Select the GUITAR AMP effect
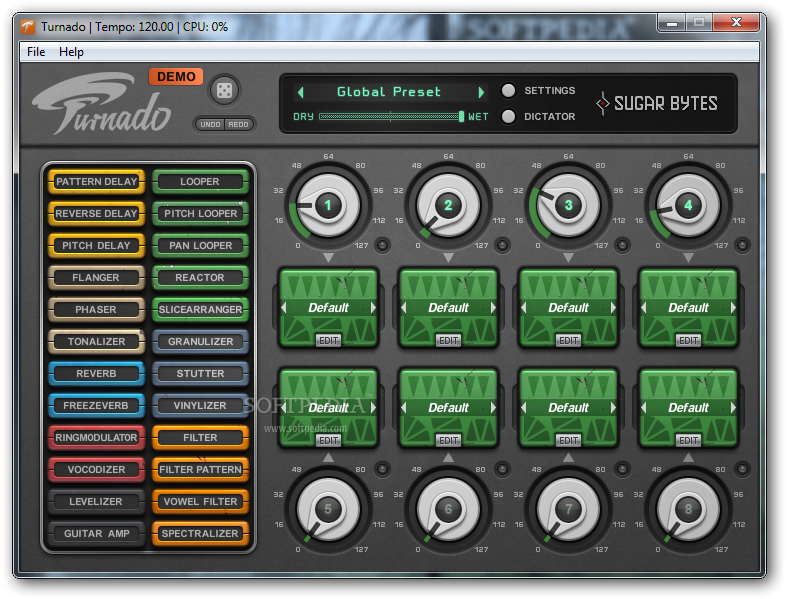 tap(96, 533)
